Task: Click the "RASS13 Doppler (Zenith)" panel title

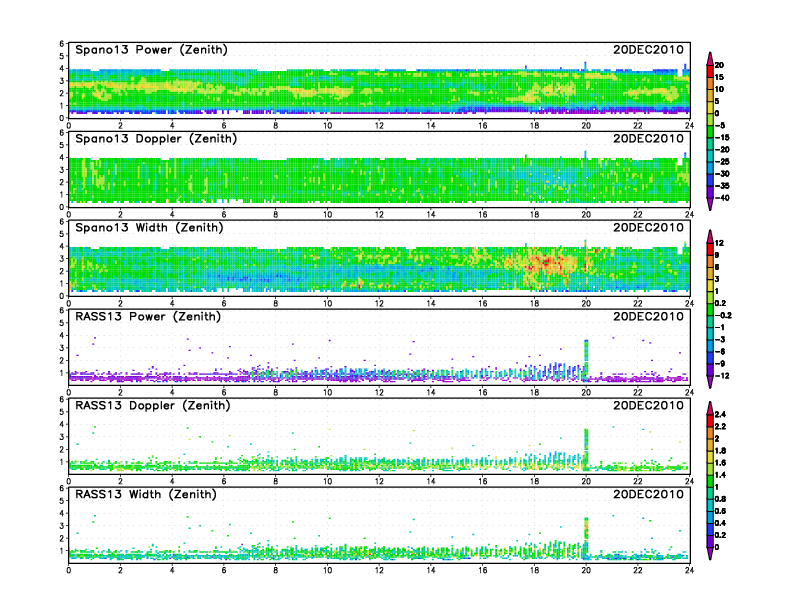Action: pos(153,405)
